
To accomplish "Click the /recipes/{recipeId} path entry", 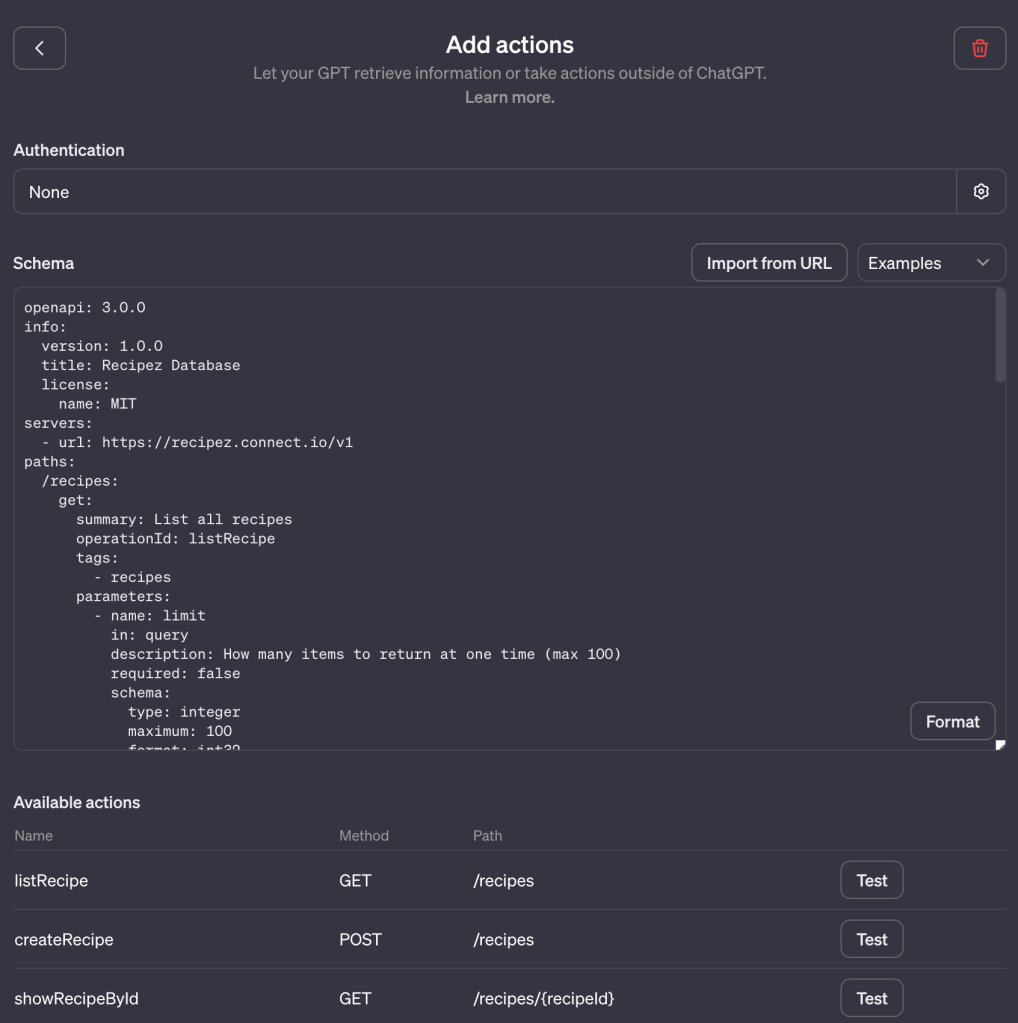I will click(x=543, y=998).
